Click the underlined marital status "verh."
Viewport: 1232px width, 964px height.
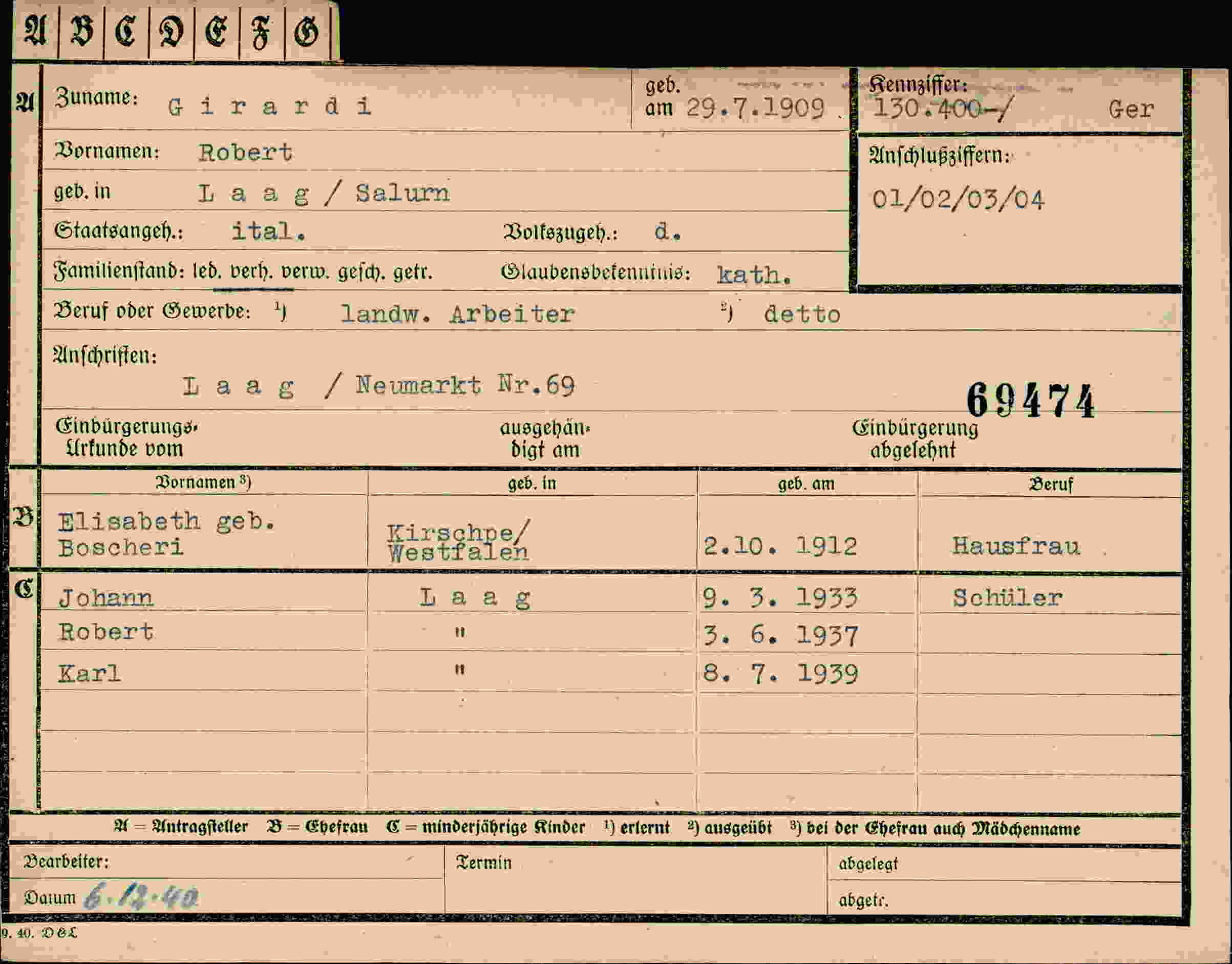(251, 273)
